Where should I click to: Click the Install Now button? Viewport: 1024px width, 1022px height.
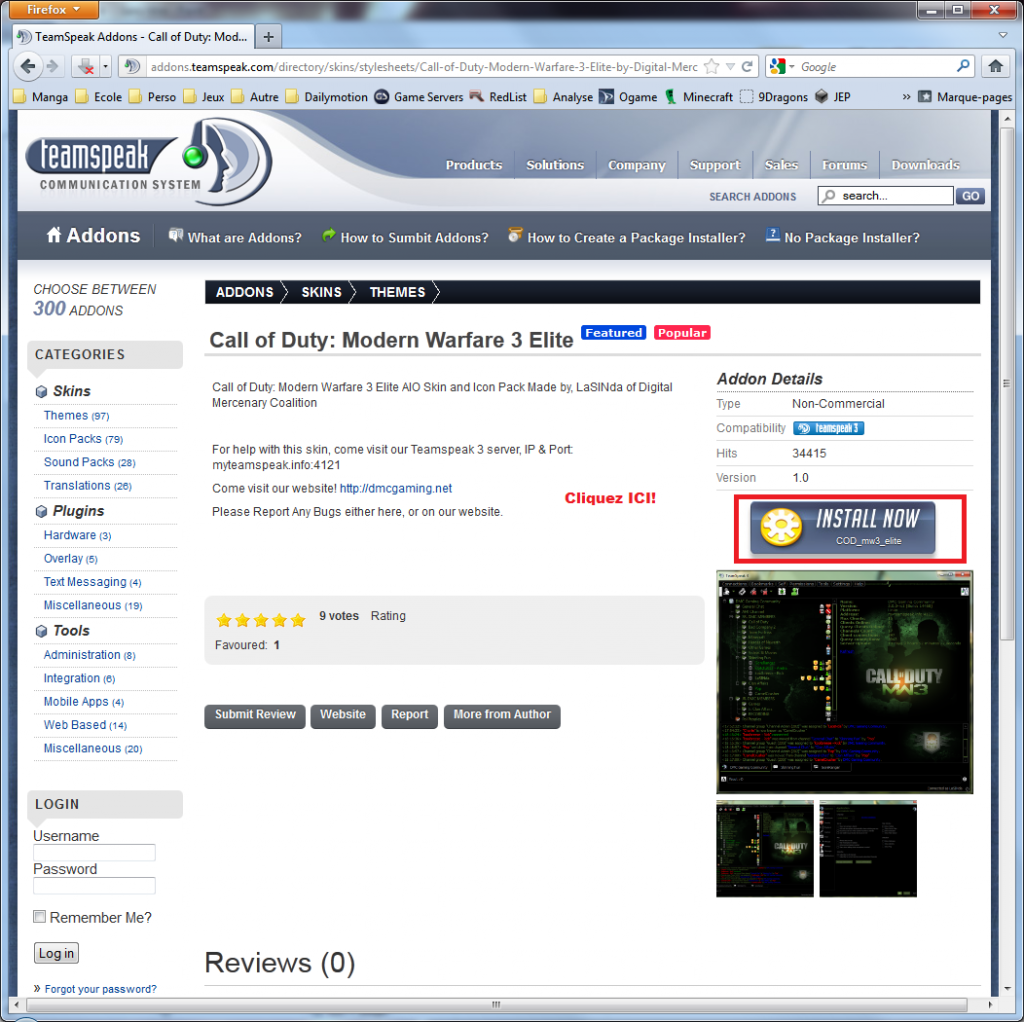pyautogui.click(x=842, y=528)
